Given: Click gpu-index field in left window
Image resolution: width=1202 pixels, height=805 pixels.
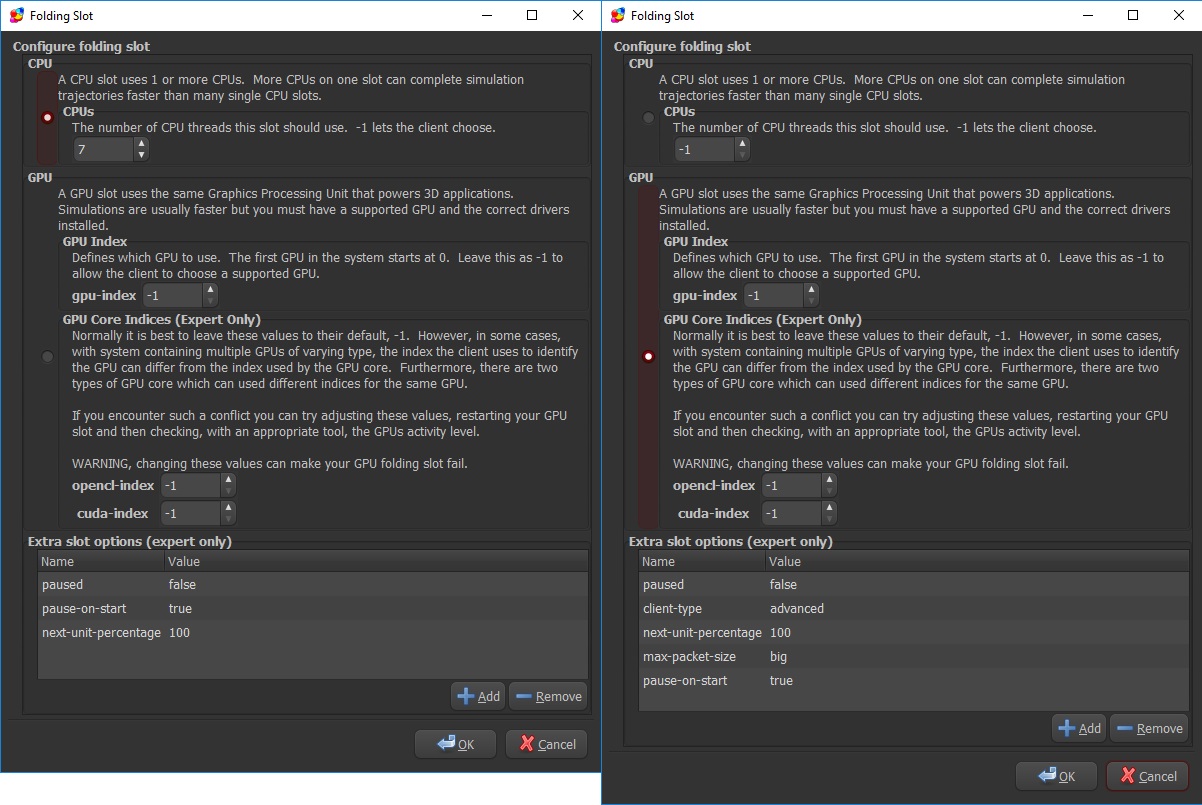Looking at the screenshot, I should coord(173,296).
